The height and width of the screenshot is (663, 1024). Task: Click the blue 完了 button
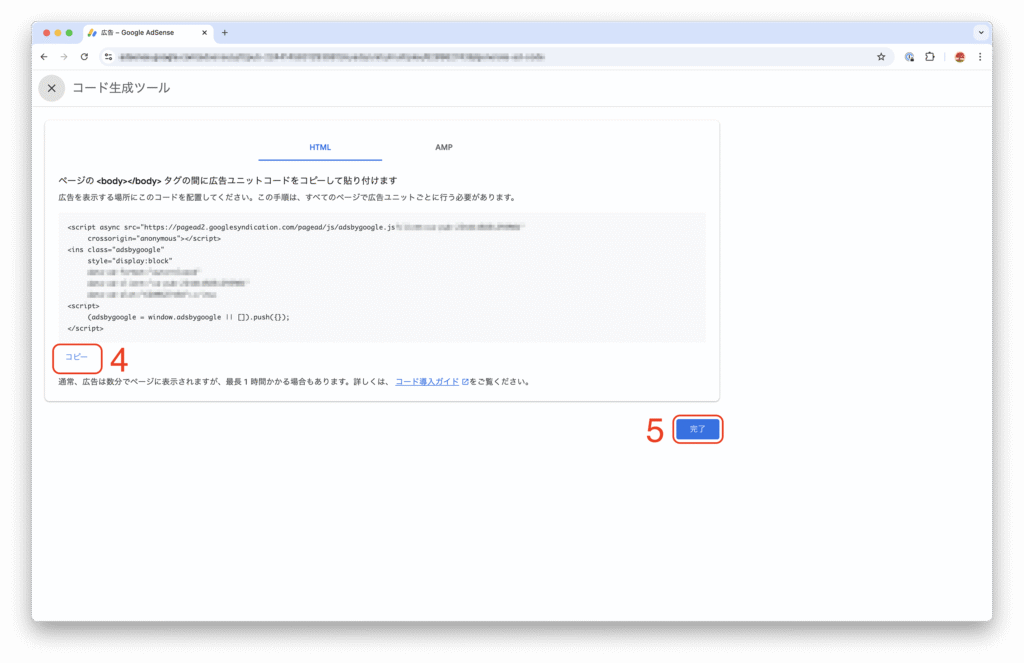[697, 429]
